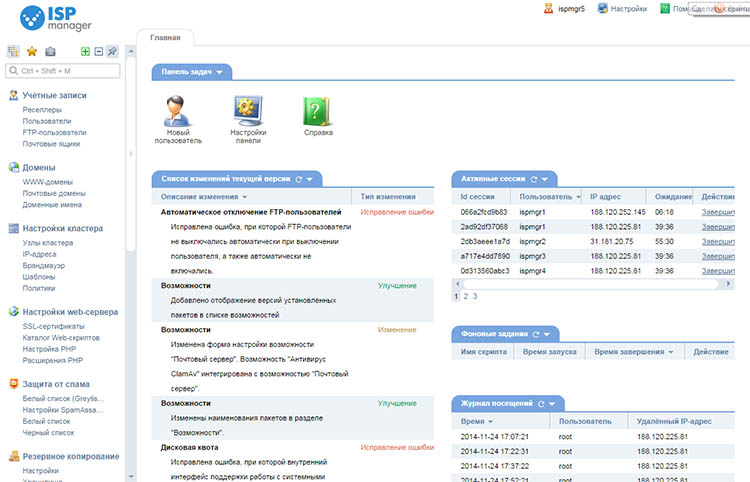The height and width of the screenshot is (482, 750).
Task: Refresh the Журнал посещений panel
Action: click(x=541, y=404)
